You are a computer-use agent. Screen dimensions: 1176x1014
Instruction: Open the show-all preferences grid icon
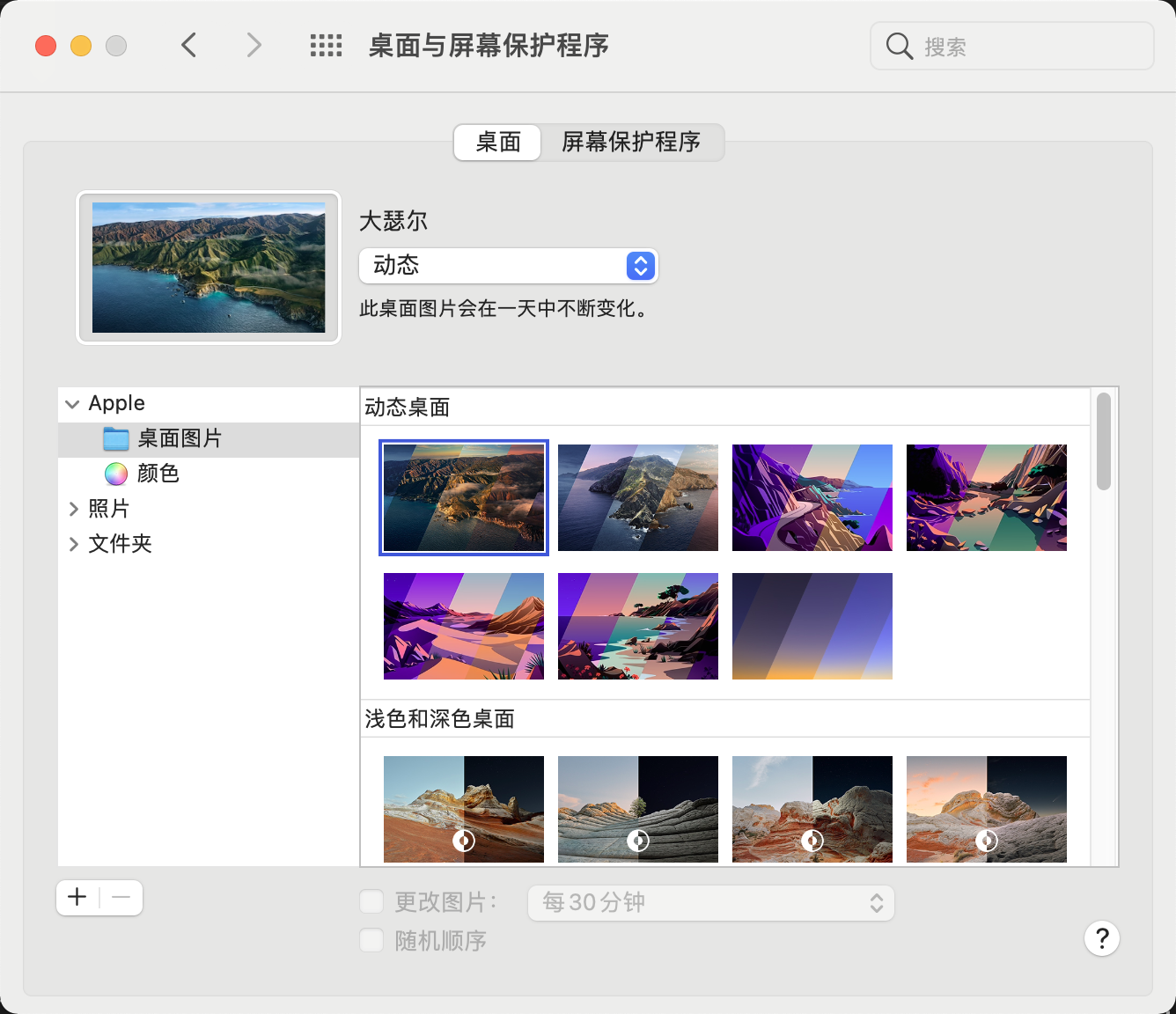326,46
